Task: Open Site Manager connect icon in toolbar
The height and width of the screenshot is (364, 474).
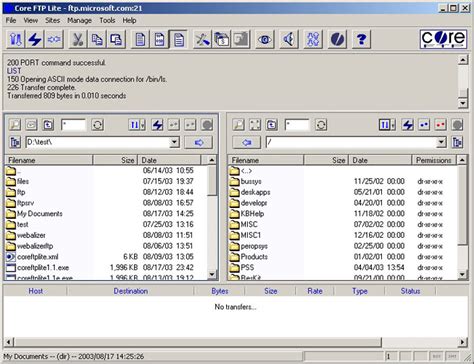Action: 15,39
